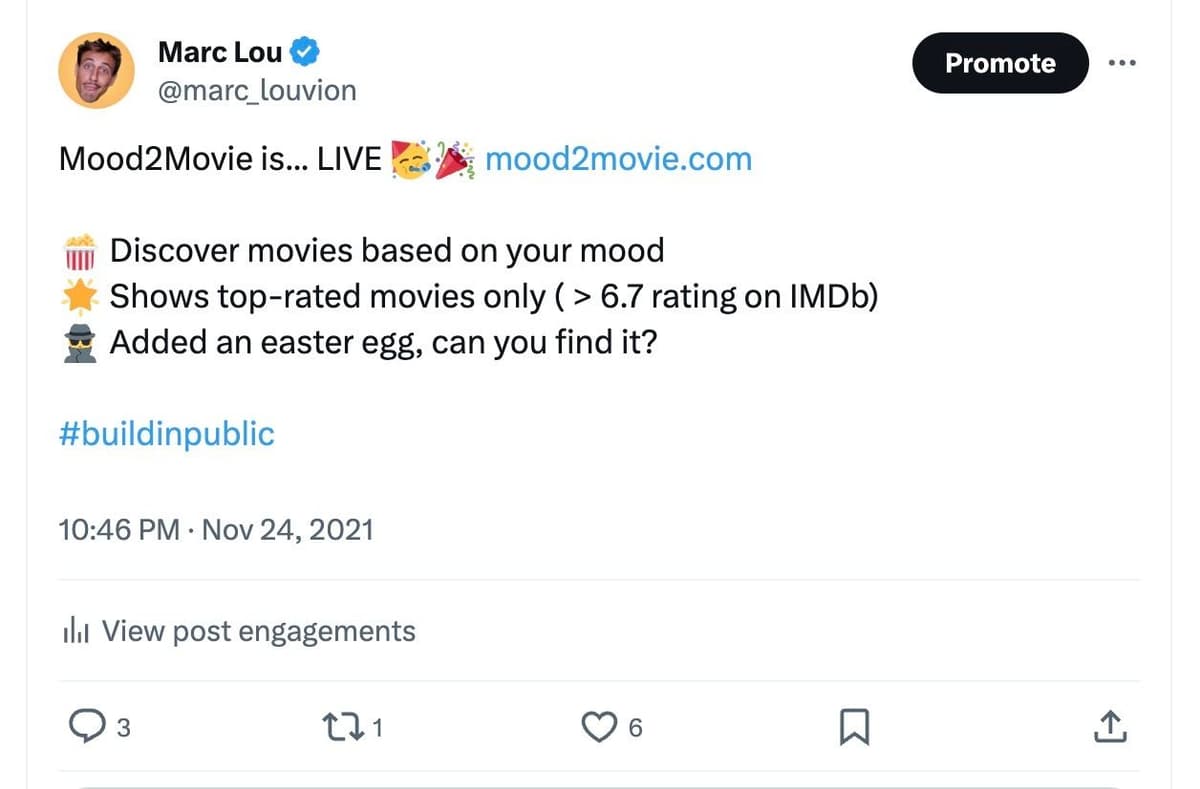Image resolution: width=1200 pixels, height=789 pixels.
Task: Click the glowing star emoji
Action: tap(79, 297)
